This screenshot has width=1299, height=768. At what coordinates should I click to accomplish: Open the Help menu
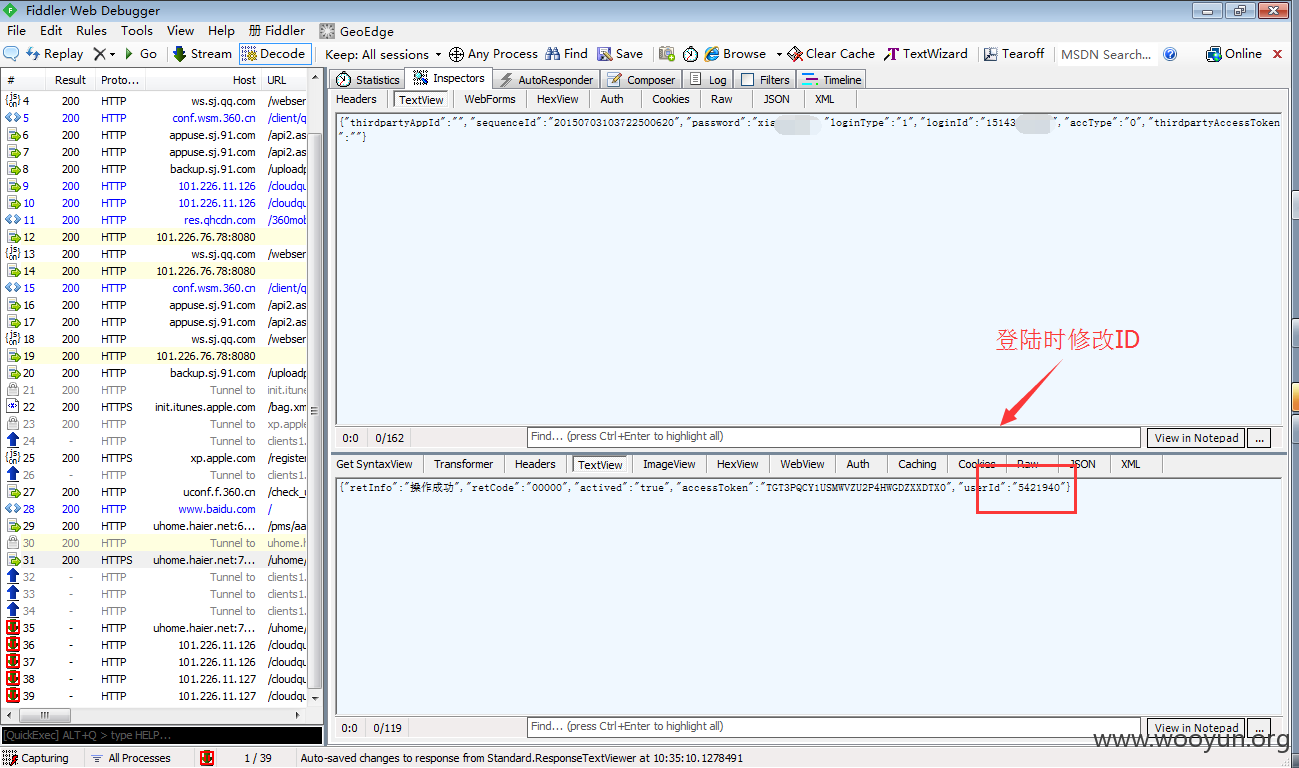click(222, 31)
